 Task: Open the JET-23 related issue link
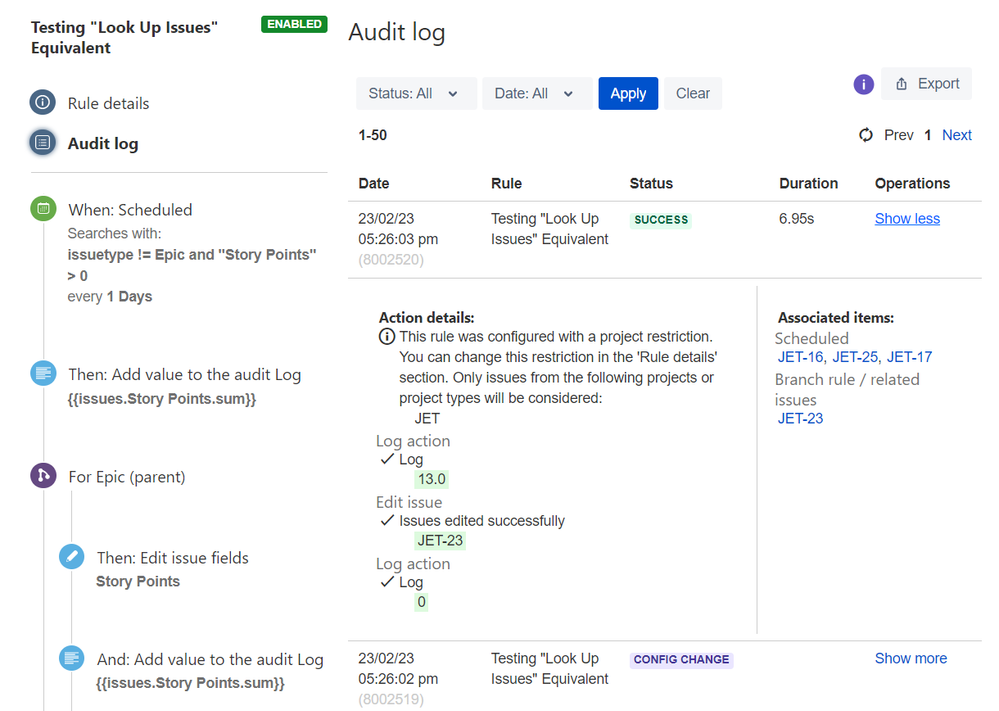coord(800,419)
